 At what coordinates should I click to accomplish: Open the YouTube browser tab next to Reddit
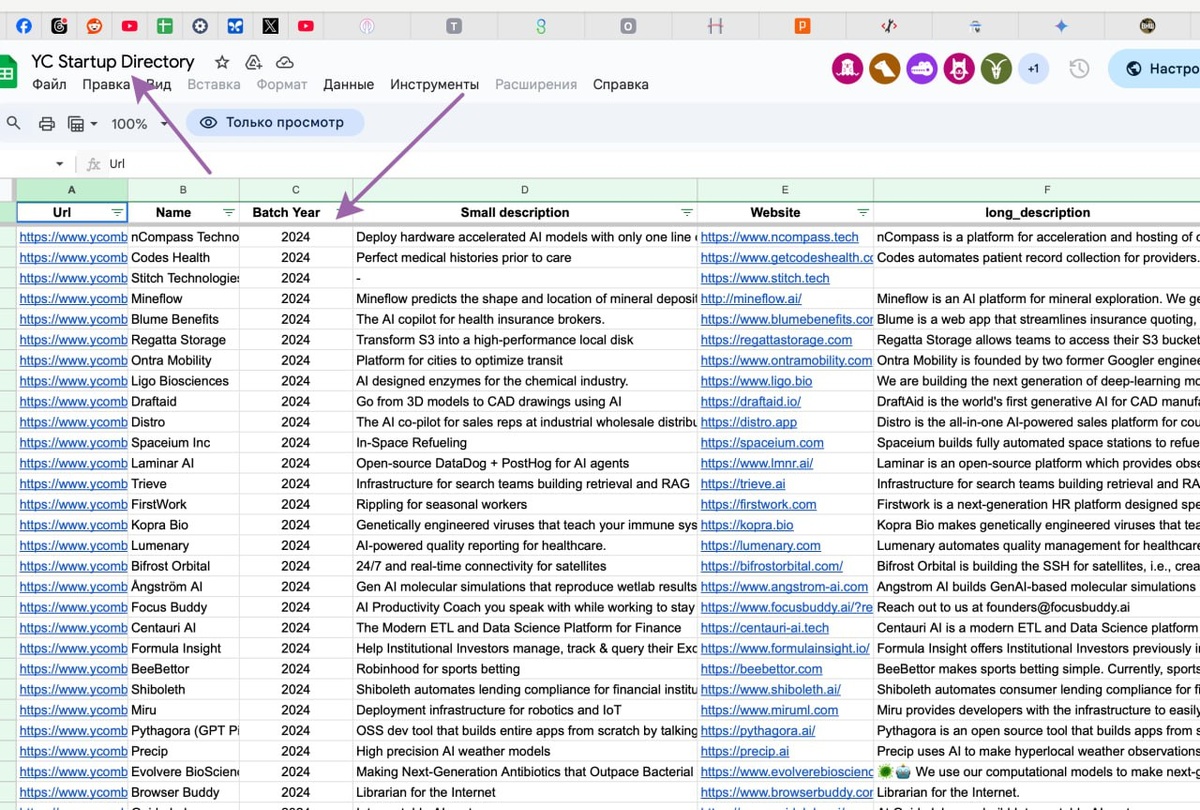[129, 26]
